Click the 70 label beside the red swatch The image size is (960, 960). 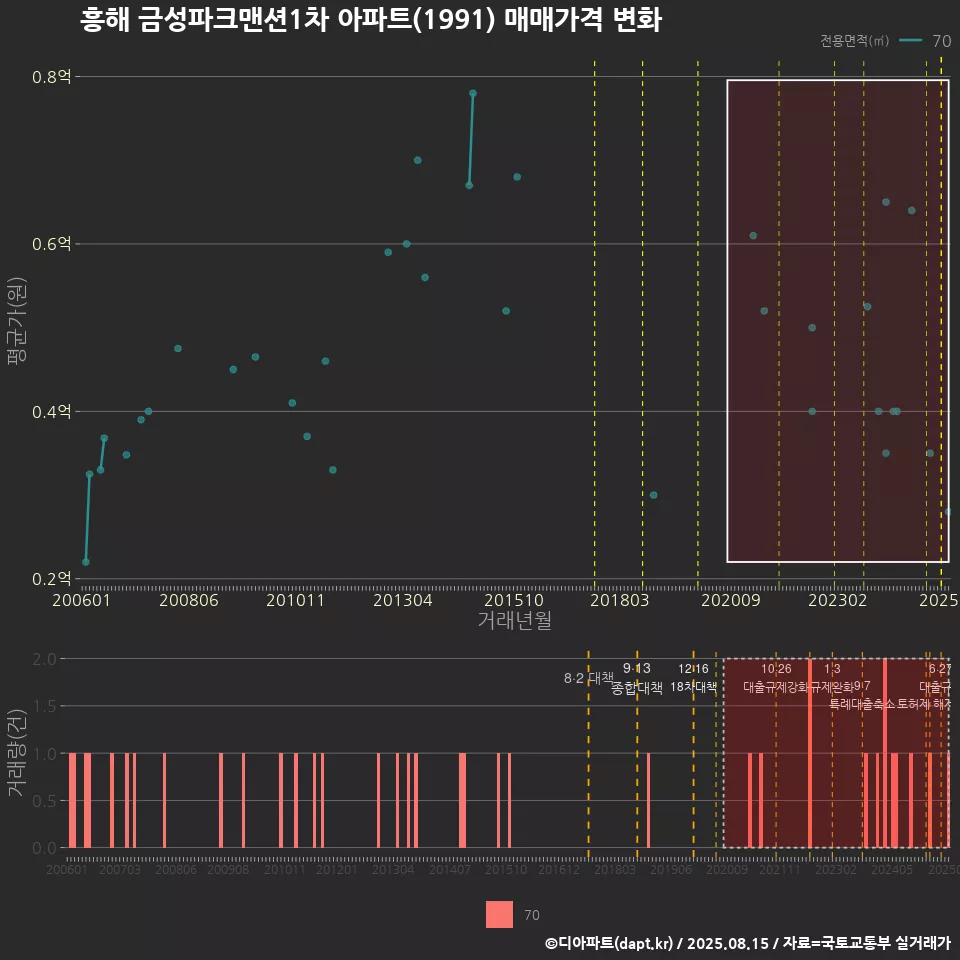tap(532, 915)
